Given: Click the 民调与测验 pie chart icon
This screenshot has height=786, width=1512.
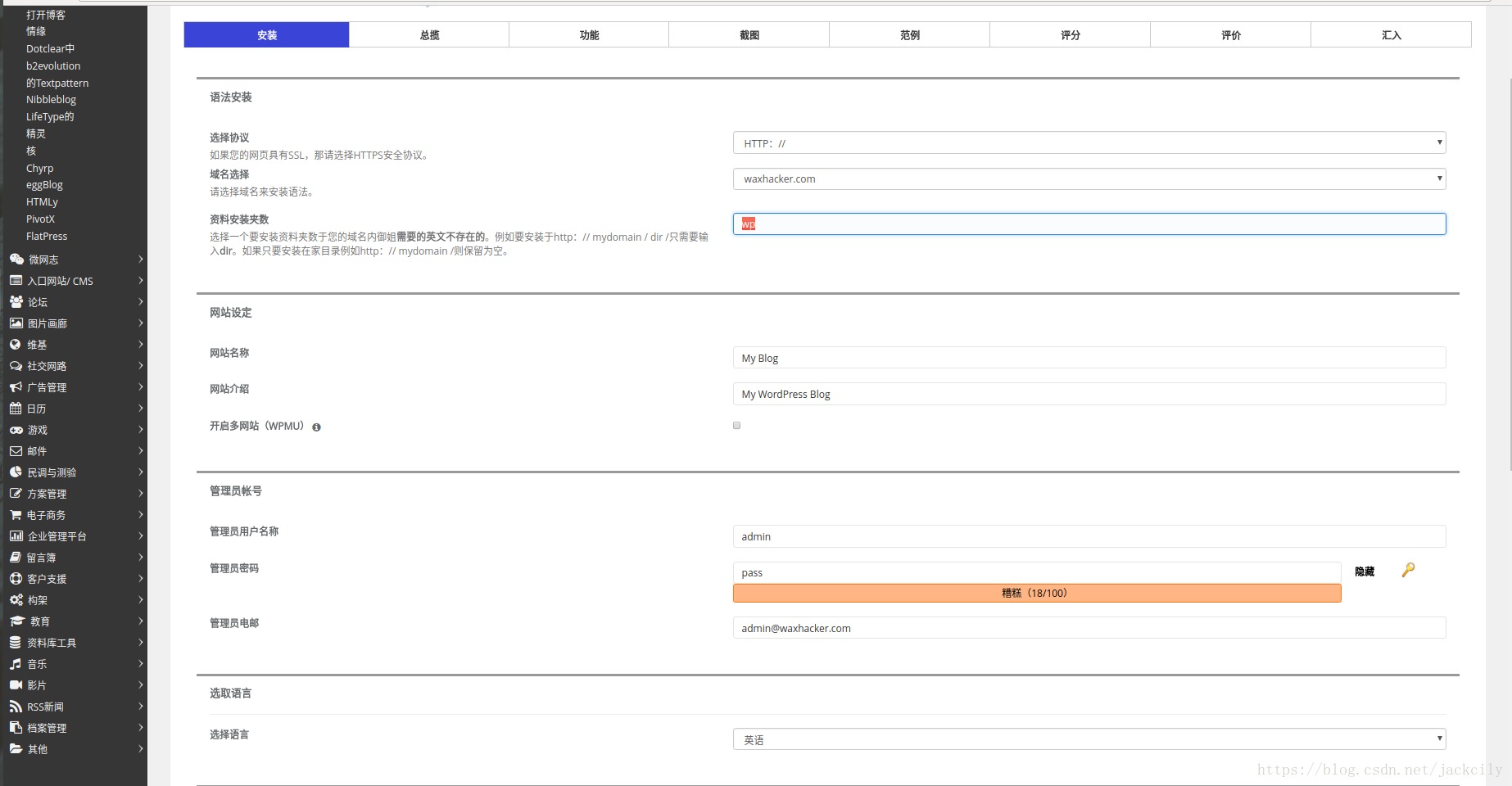Looking at the screenshot, I should (x=16, y=472).
